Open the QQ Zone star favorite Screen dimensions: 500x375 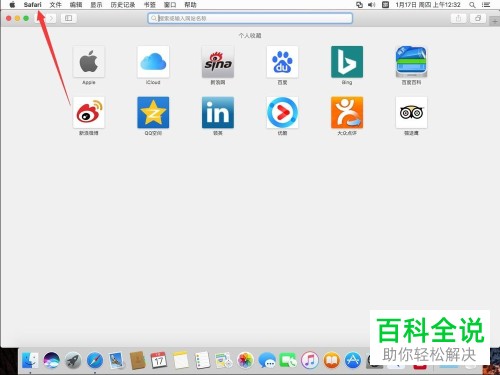point(153,112)
